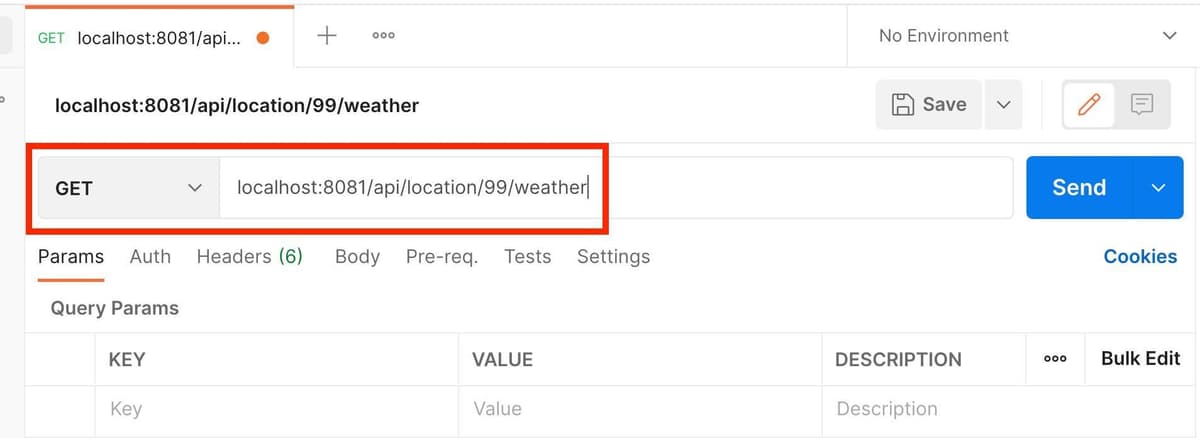The image size is (1200, 438).
Task: Open the three-dot tab options menu
Action: [383, 36]
